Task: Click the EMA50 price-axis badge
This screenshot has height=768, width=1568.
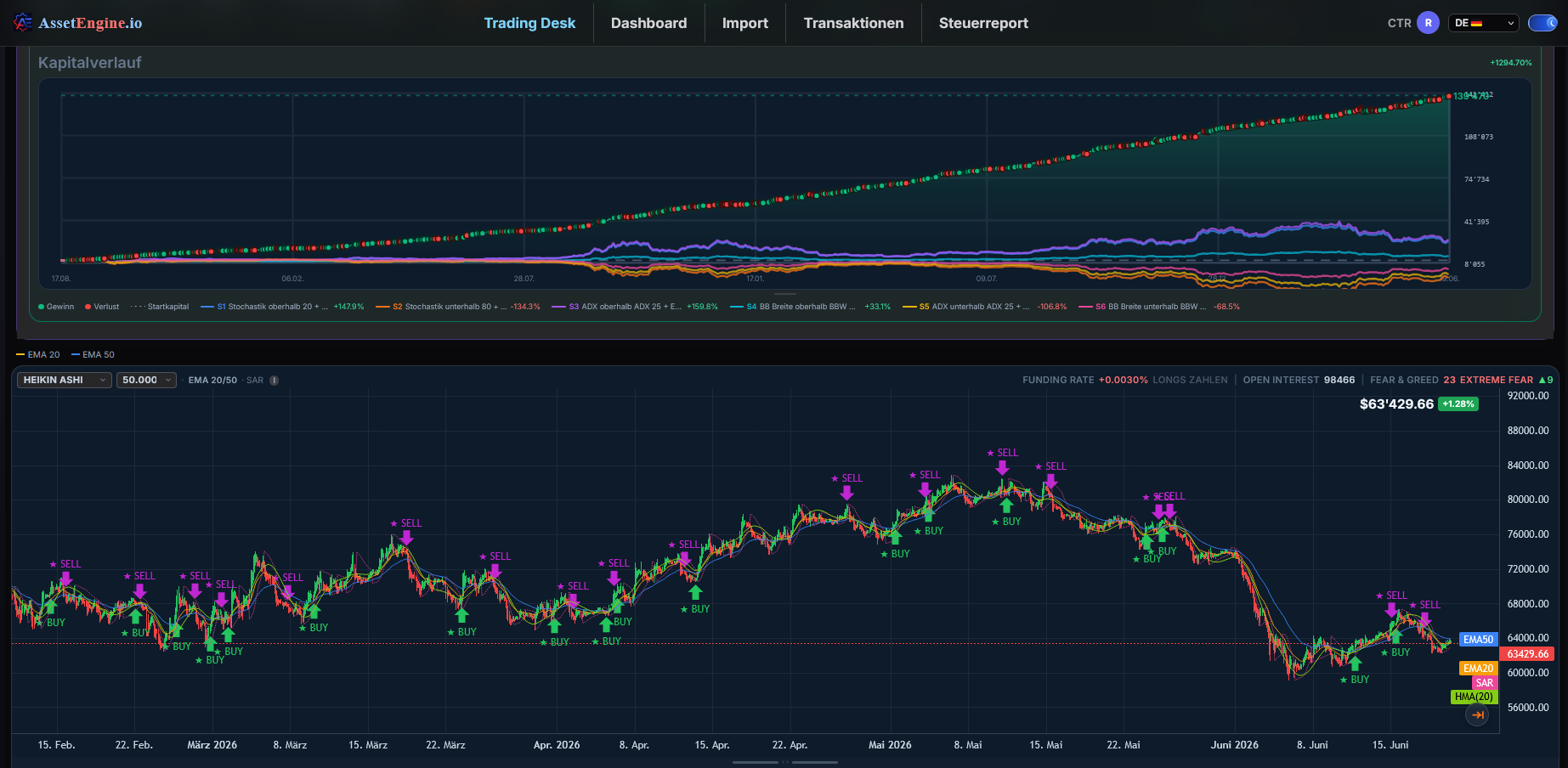Action: [1478, 640]
